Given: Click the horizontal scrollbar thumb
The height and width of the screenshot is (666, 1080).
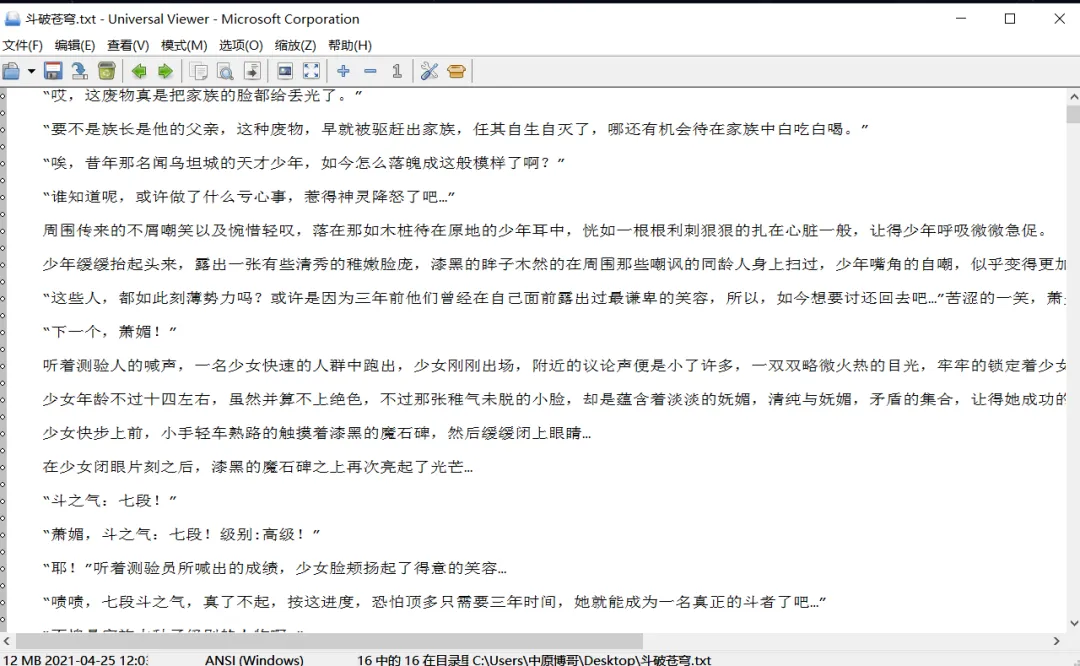Looking at the screenshot, I should point(329,641).
